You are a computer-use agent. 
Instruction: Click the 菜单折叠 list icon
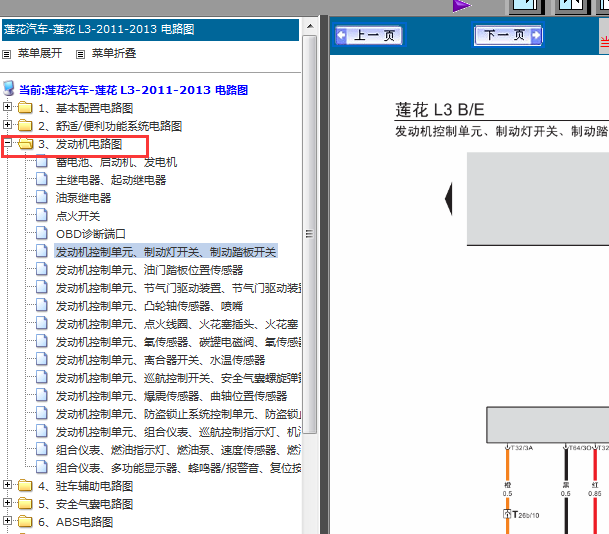(80, 54)
